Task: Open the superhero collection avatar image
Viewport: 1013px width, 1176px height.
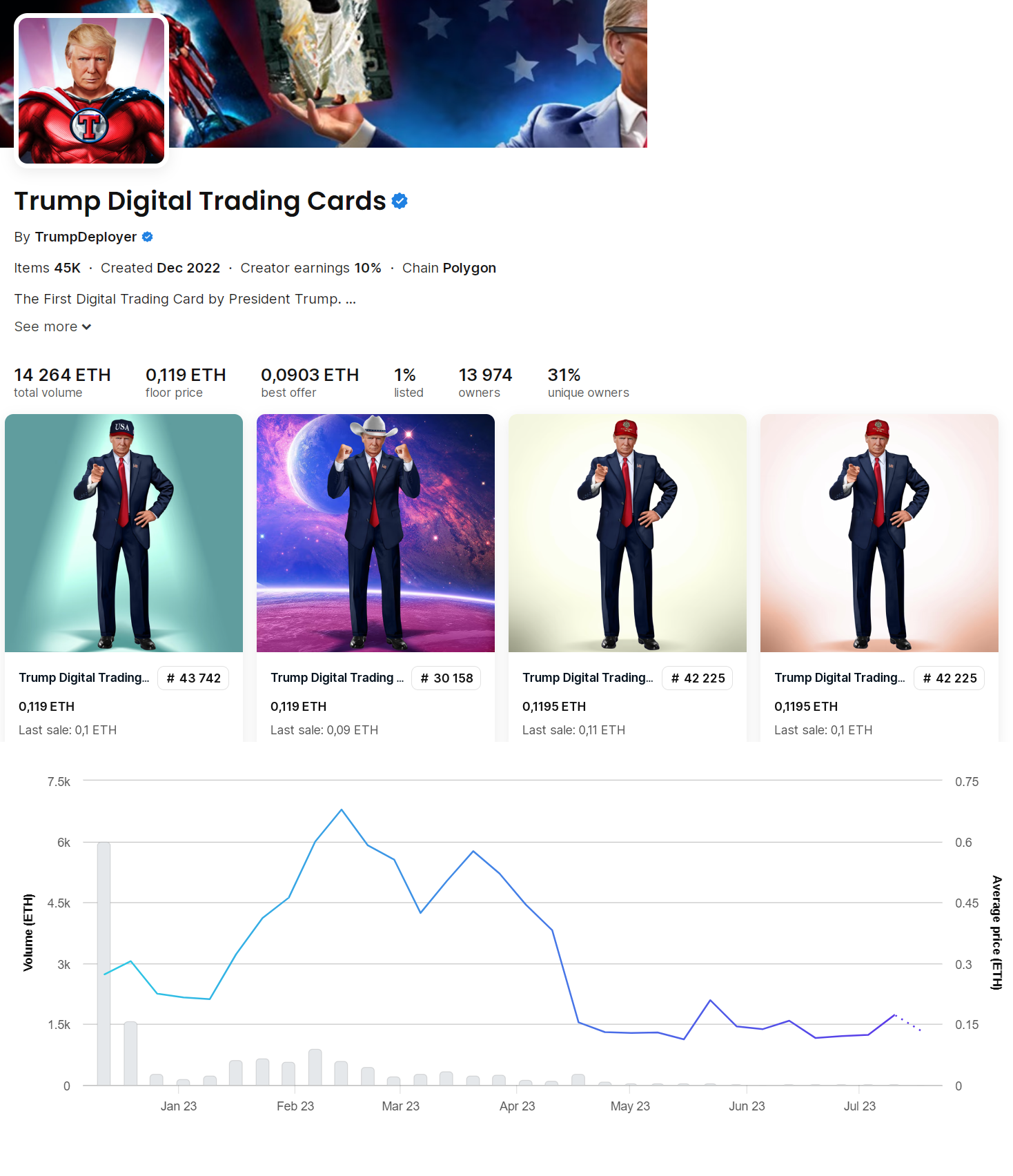Action: click(92, 90)
